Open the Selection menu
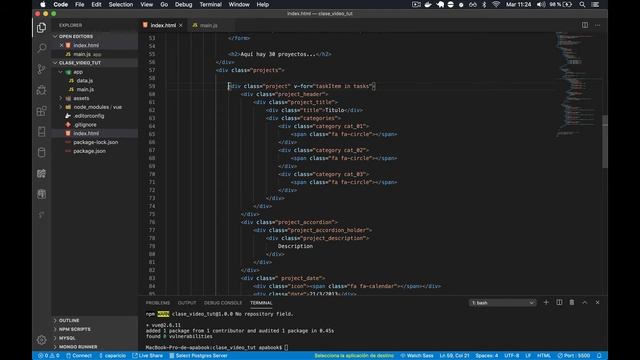Screen dimensions: 640x360 click(120, 4)
